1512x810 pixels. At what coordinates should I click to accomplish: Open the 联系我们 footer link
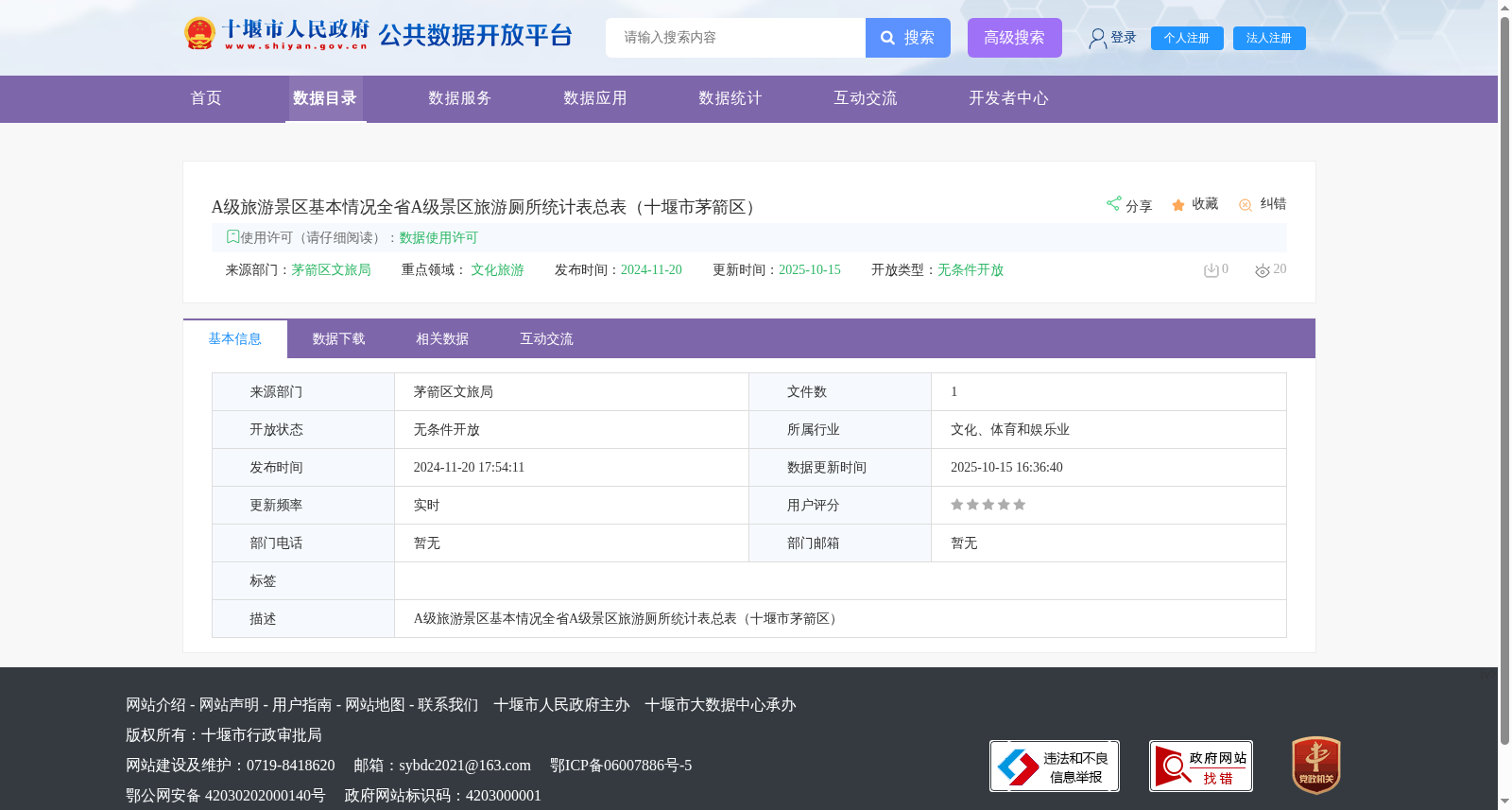[x=448, y=705]
